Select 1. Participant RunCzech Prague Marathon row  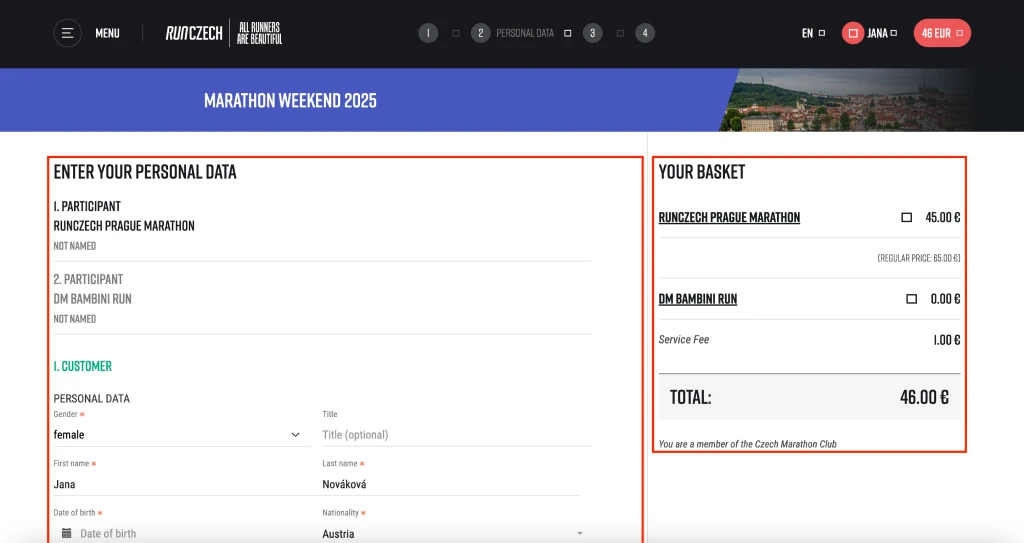[x=323, y=226]
